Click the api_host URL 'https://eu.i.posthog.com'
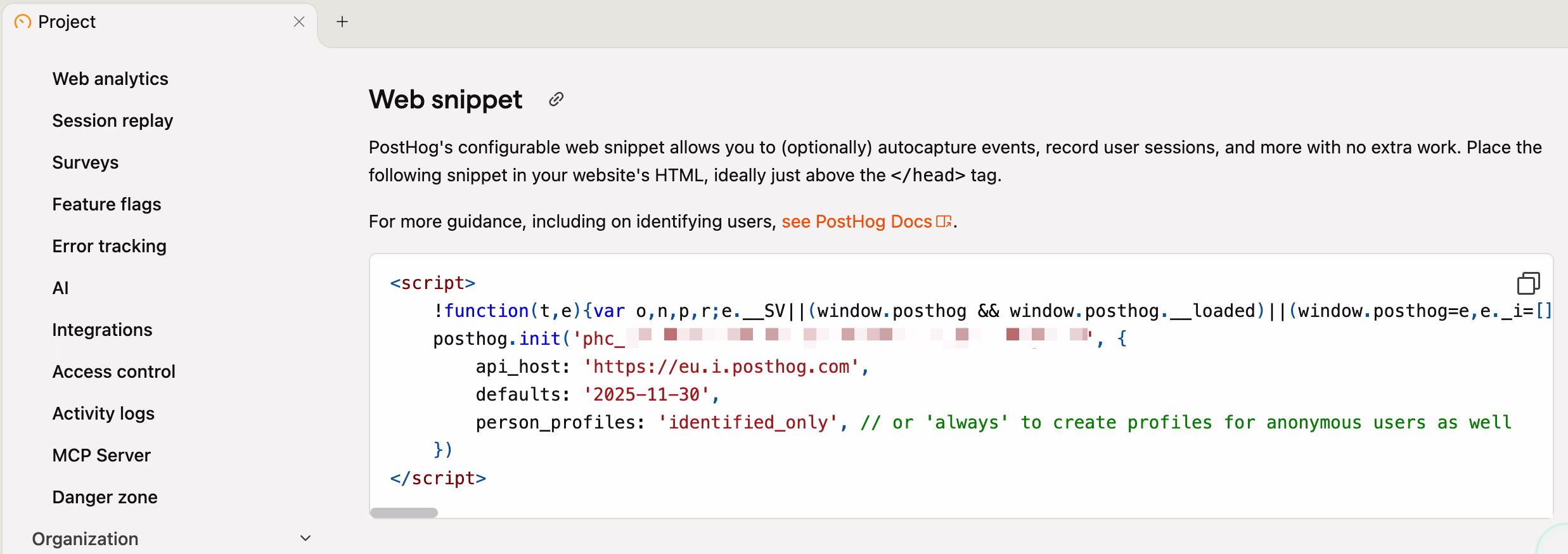The height and width of the screenshot is (554, 1568). [721, 367]
